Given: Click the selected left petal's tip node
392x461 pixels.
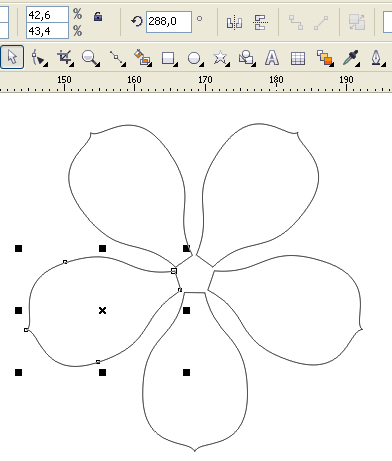Looking at the screenshot, I should coord(26,330).
